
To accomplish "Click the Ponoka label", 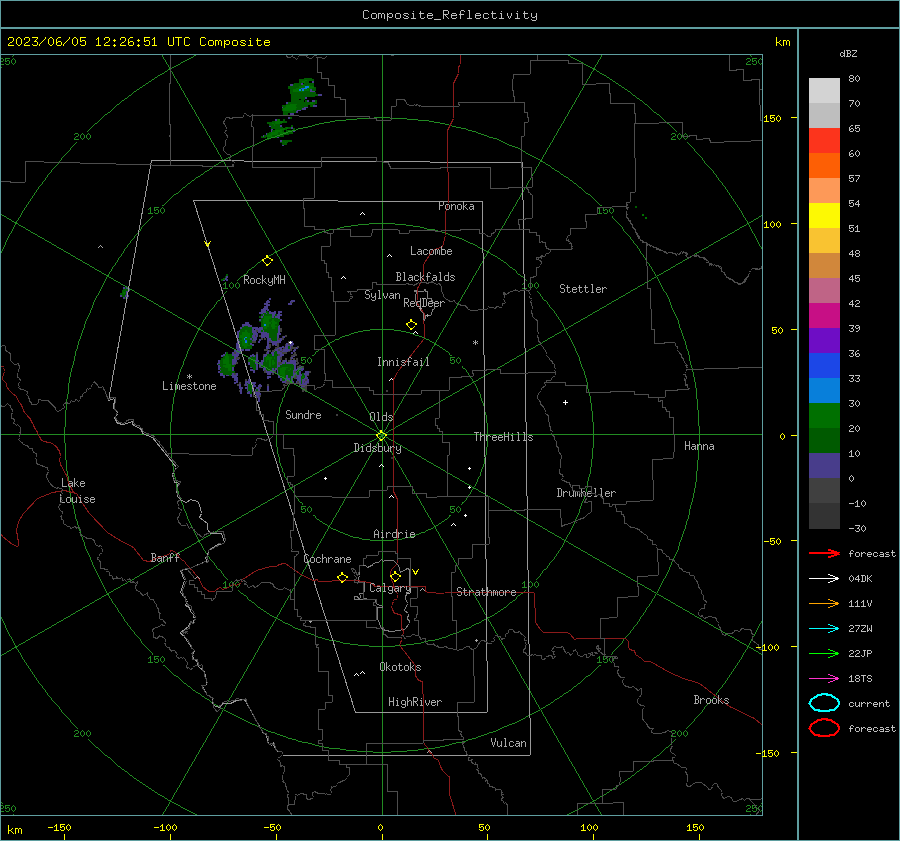I will tap(456, 206).
